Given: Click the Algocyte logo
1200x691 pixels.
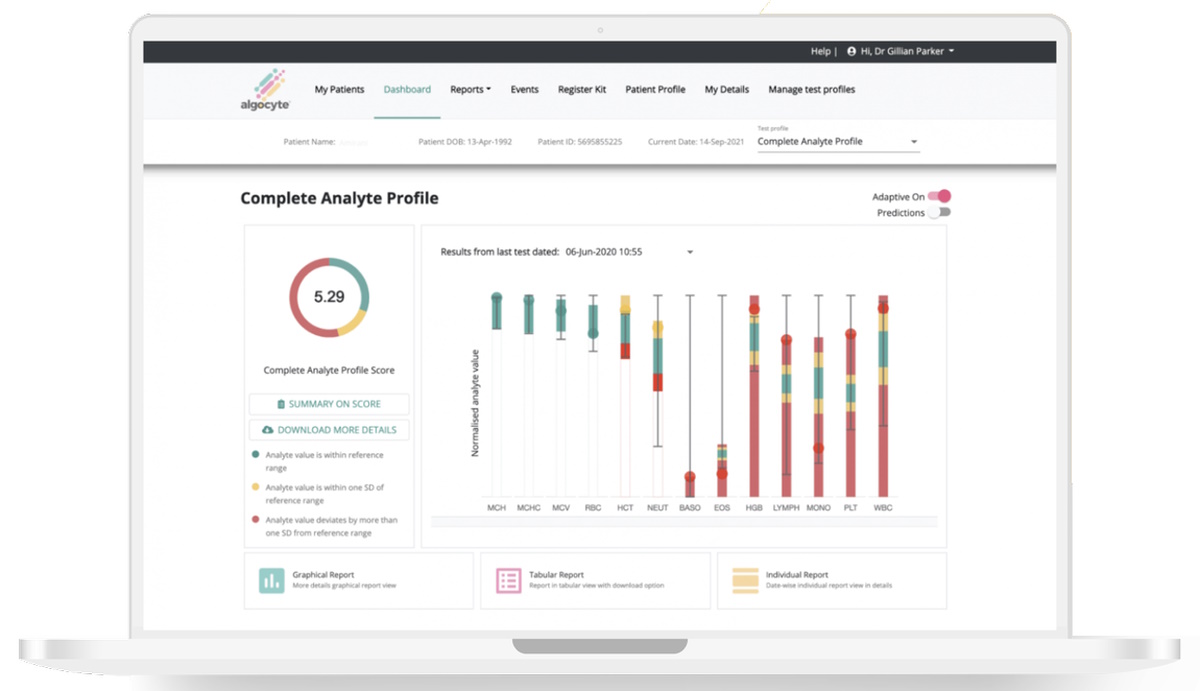Looking at the screenshot, I should (265, 91).
